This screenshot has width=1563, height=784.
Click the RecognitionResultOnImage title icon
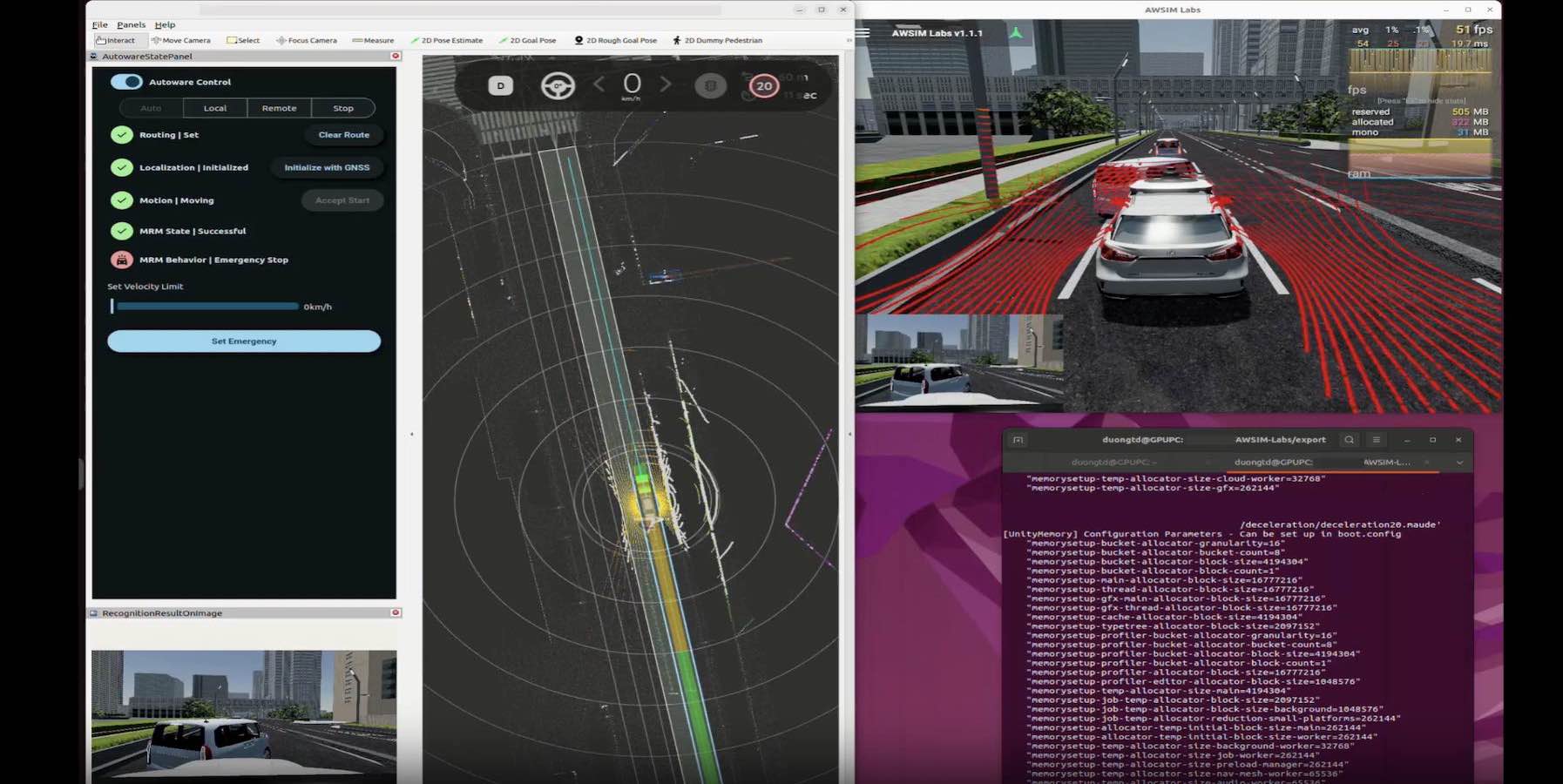pos(94,612)
